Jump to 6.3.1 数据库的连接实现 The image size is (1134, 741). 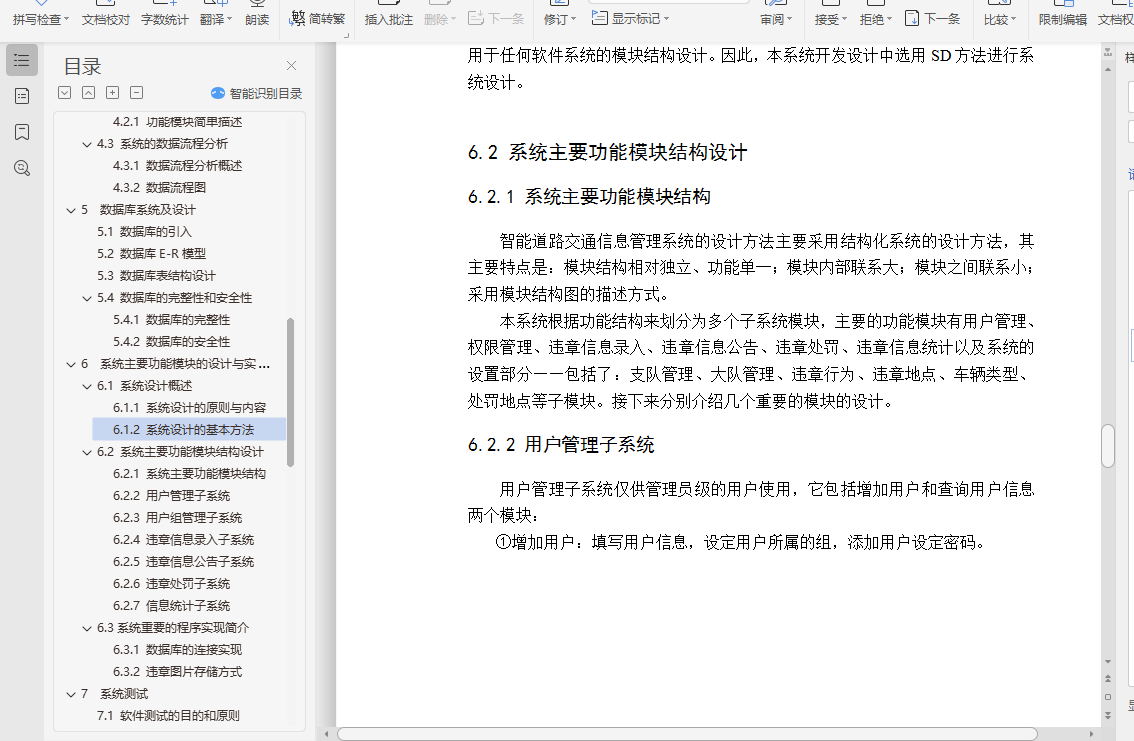tap(177, 650)
